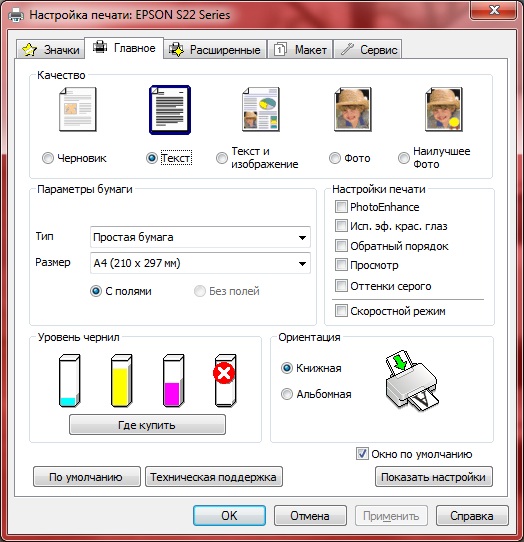Click the printer orientation preview image

coord(411,381)
